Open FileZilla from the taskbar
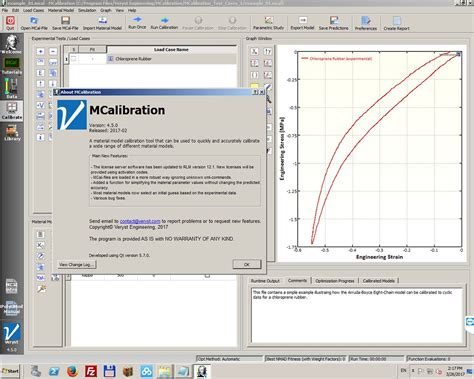Image resolution: width=474 pixels, height=379 pixels. coord(91,371)
